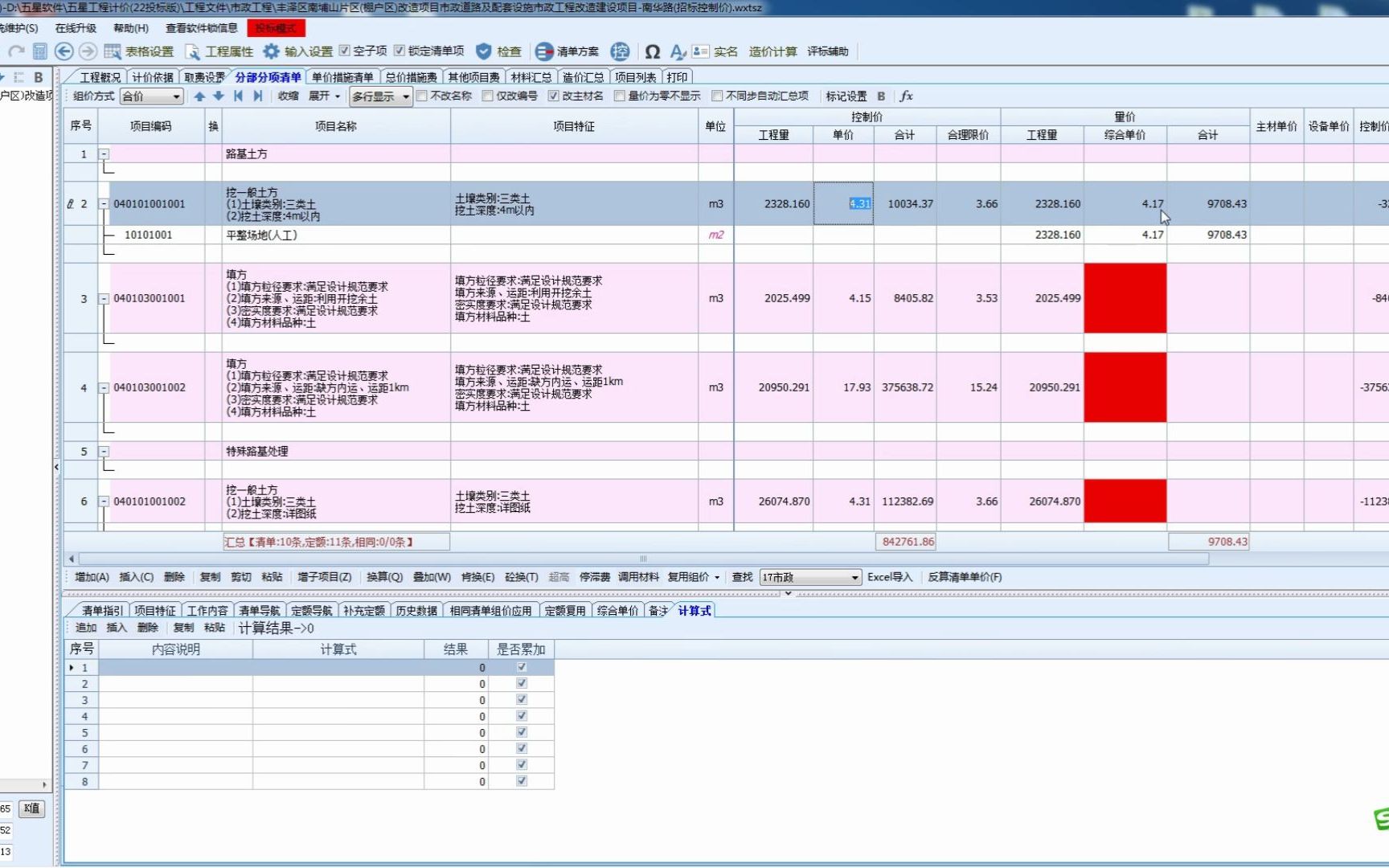Click 换算(Q) button

click(384, 577)
